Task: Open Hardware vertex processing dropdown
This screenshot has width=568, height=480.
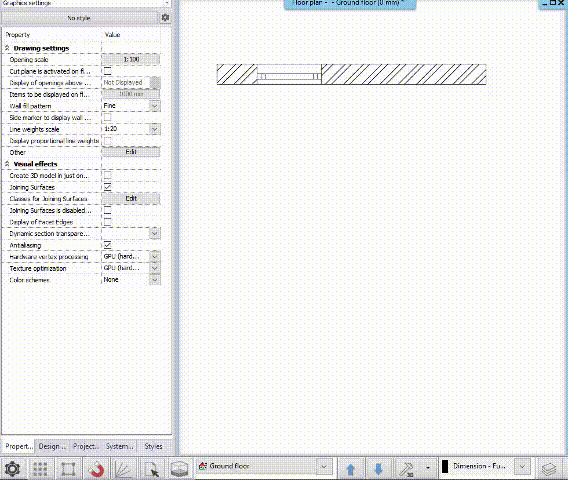Action: (x=155, y=256)
